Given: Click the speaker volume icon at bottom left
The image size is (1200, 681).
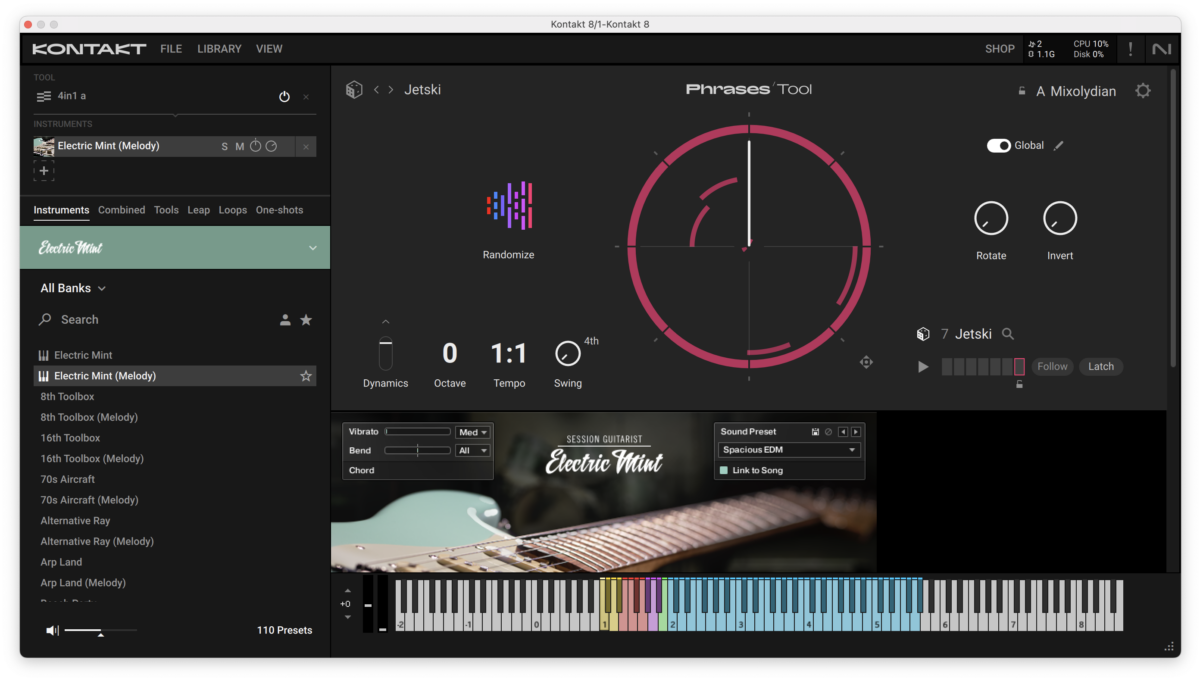Looking at the screenshot, I should point(53,630).
